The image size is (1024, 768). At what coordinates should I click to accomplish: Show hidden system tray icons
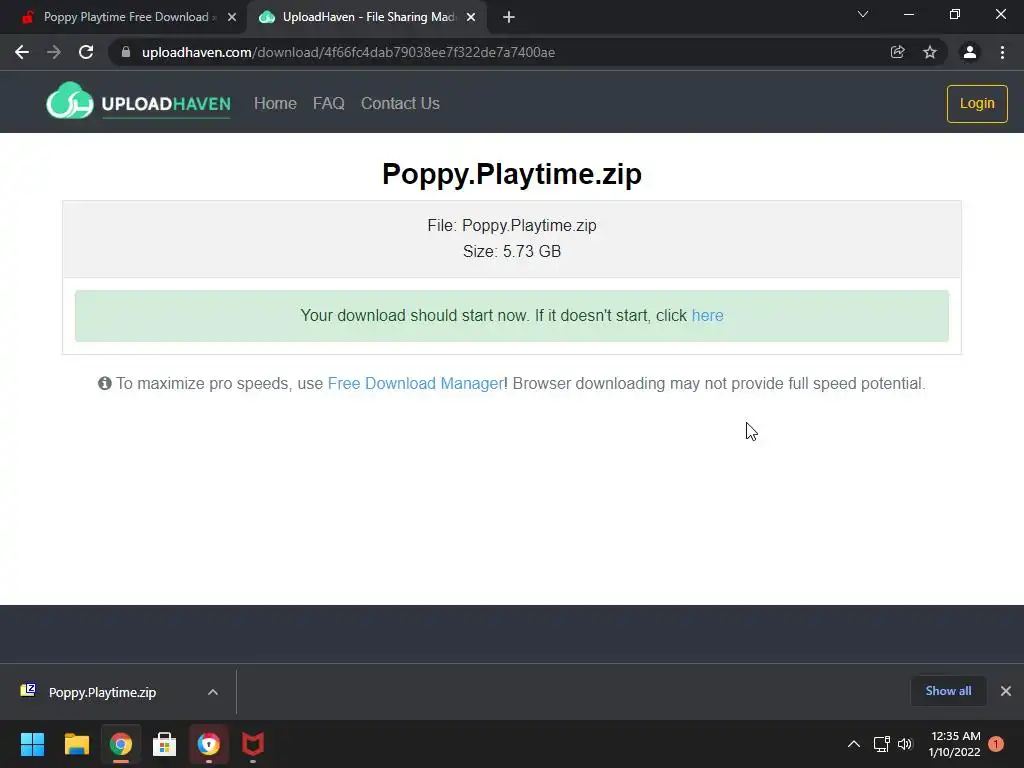[x=854, y=744]
